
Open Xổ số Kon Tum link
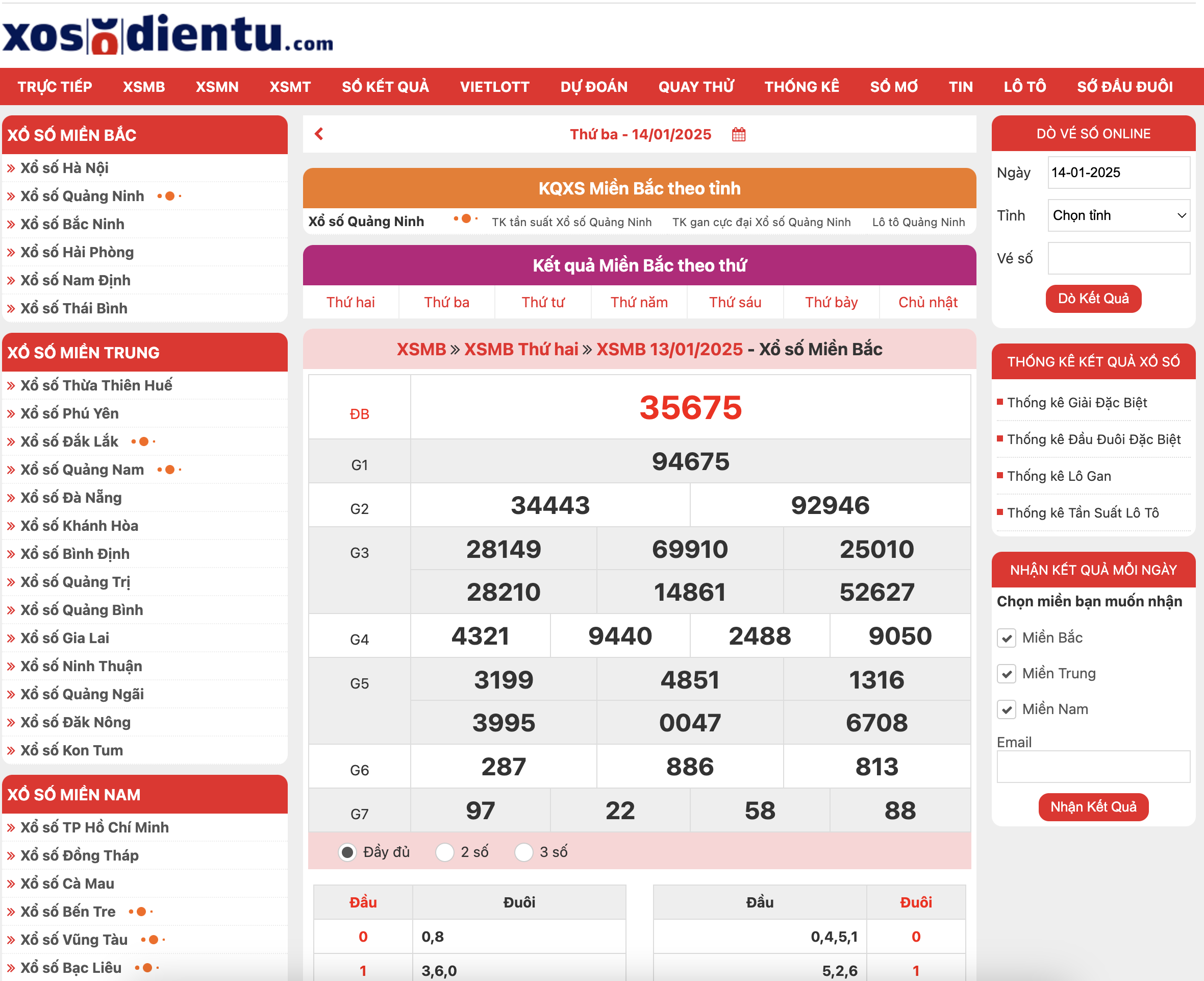(72, 750)
